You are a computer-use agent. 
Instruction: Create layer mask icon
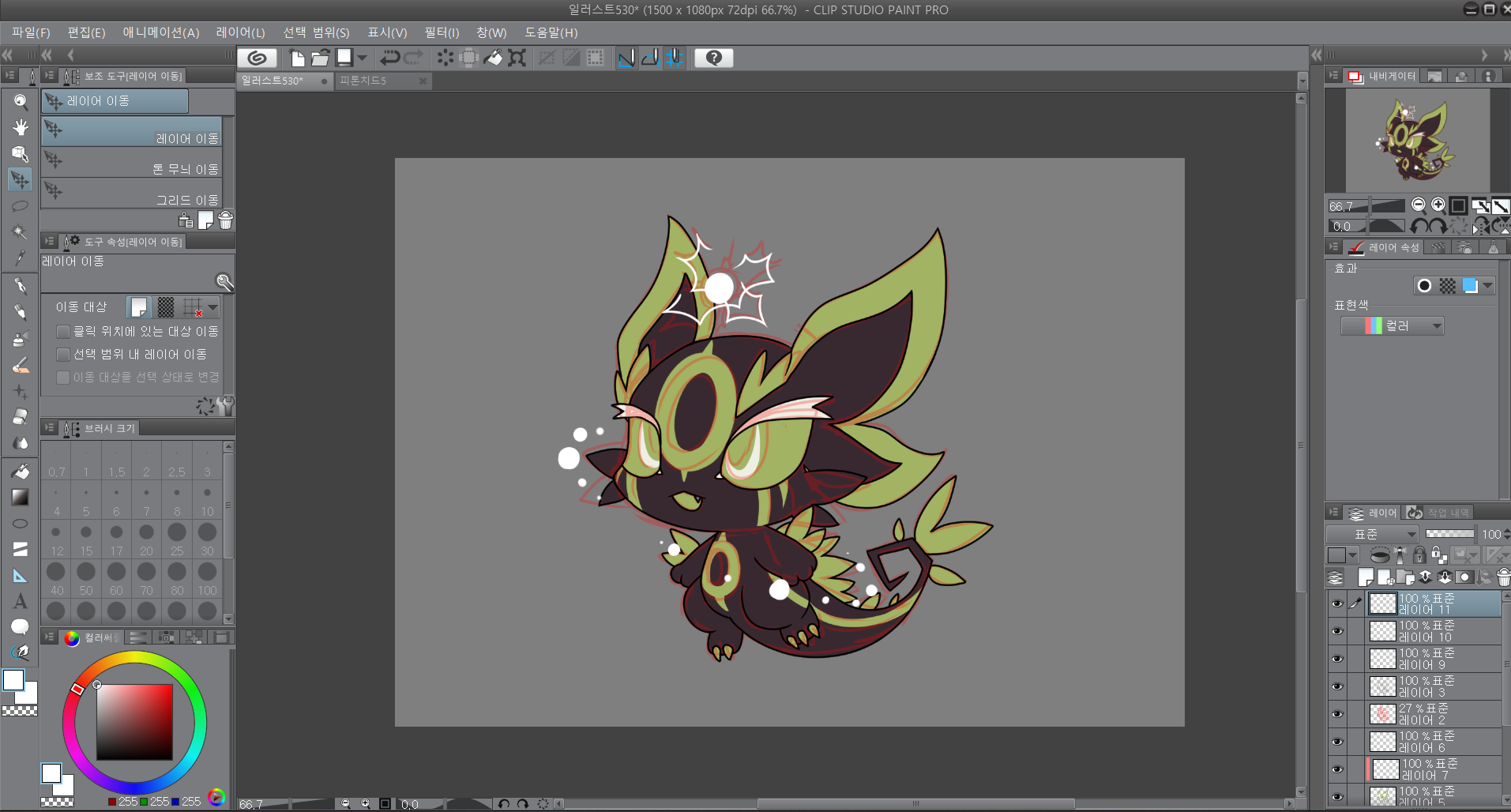[1464, 577]
